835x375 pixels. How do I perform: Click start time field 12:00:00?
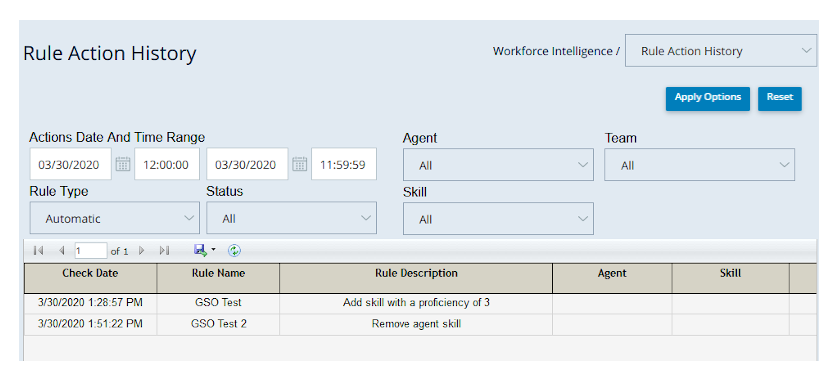coord(167,164)
